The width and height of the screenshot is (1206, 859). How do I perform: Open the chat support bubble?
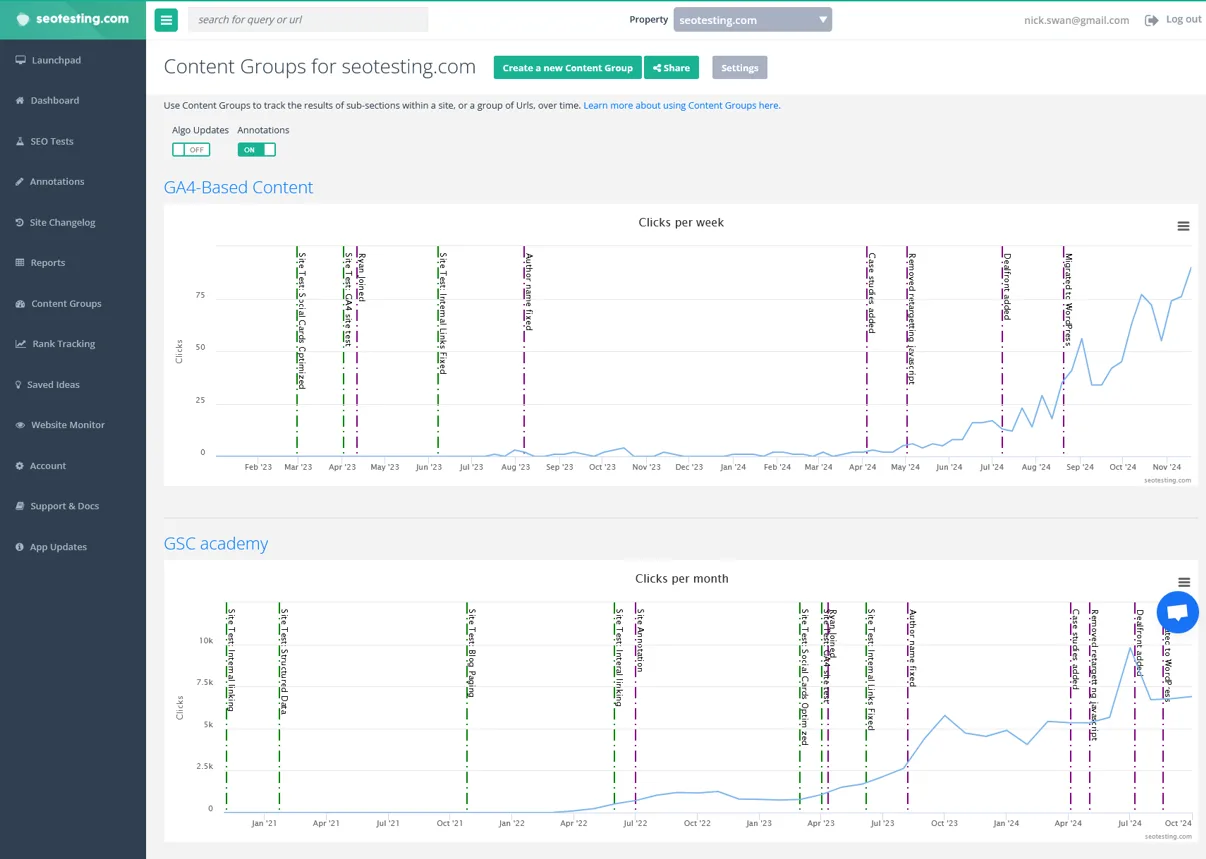[1177, 612]
